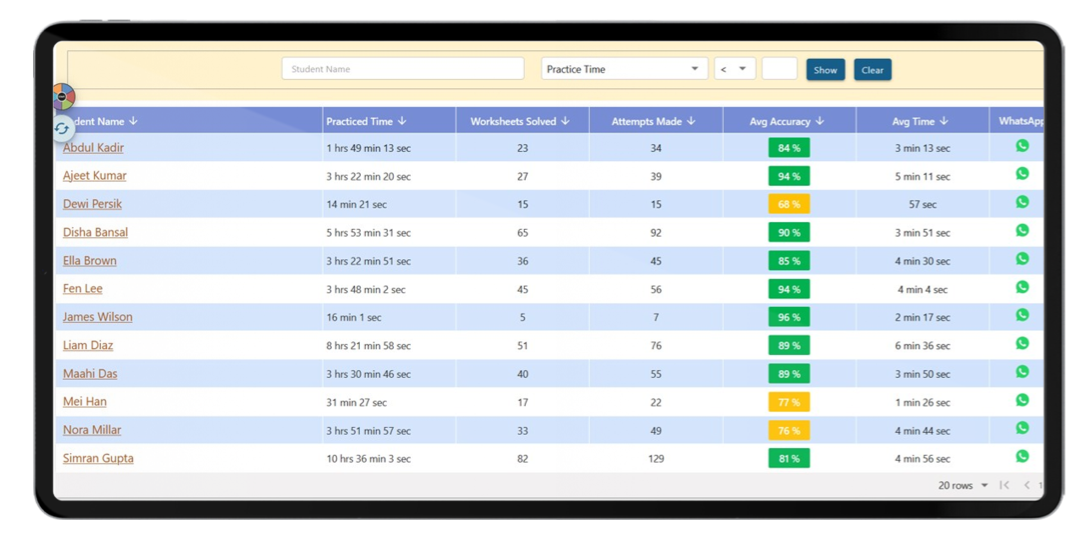Click the circular refresh arrows icon

62,128
